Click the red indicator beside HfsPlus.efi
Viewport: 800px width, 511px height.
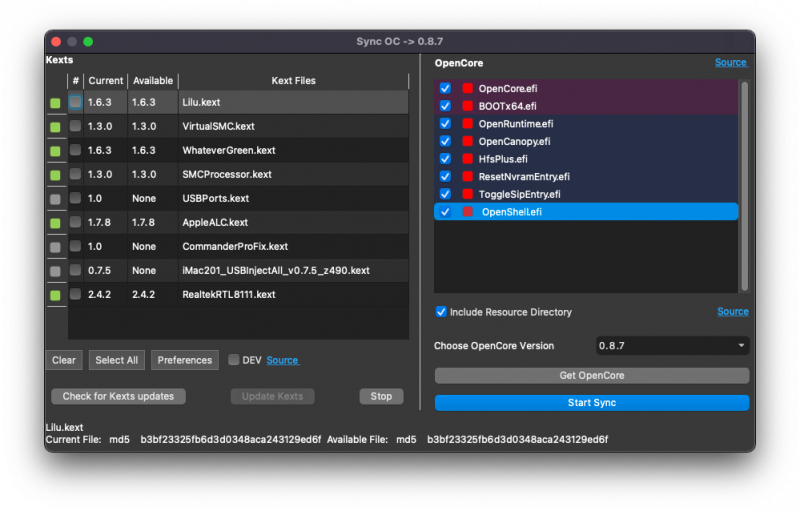pyautogui.click(x=467, y=159)
